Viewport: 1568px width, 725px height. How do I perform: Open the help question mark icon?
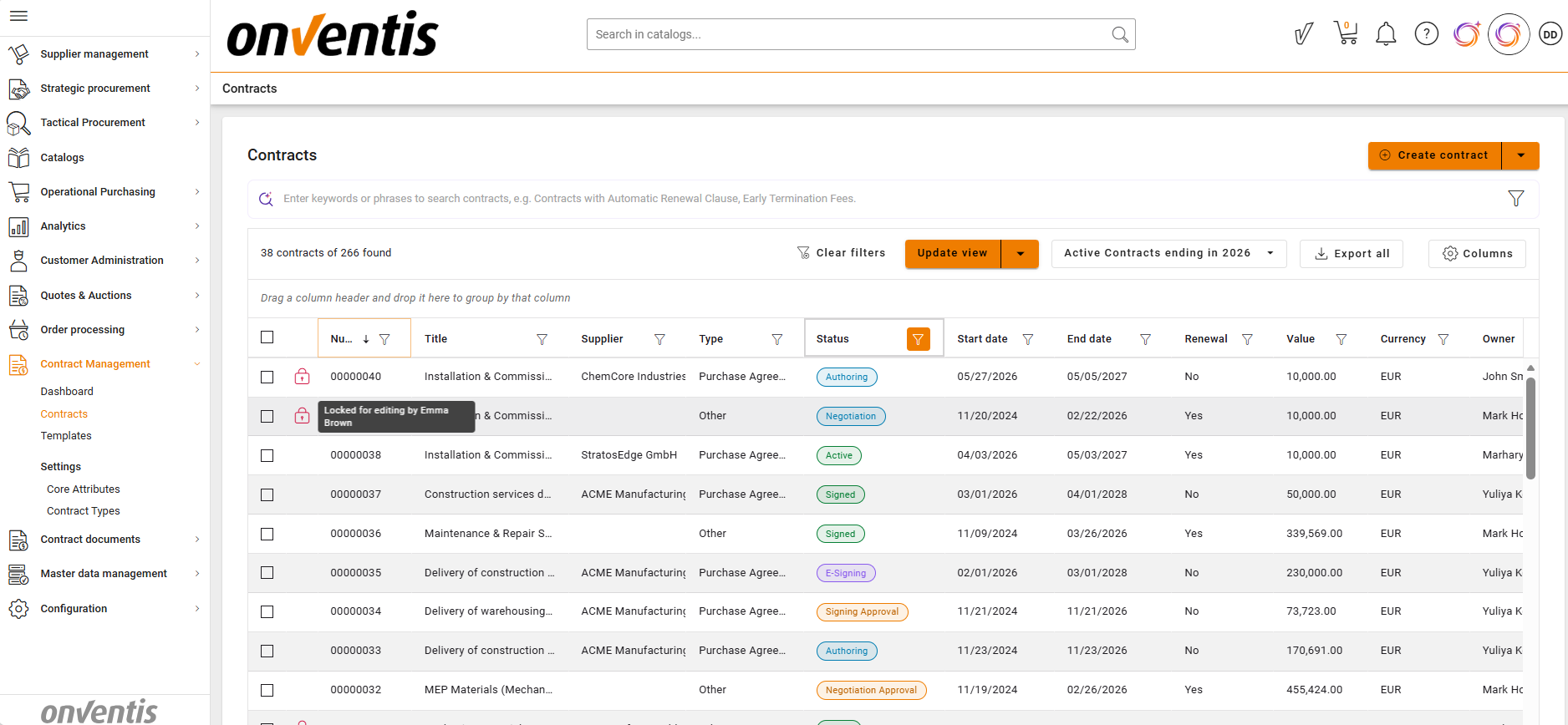tap(1427, 34)
